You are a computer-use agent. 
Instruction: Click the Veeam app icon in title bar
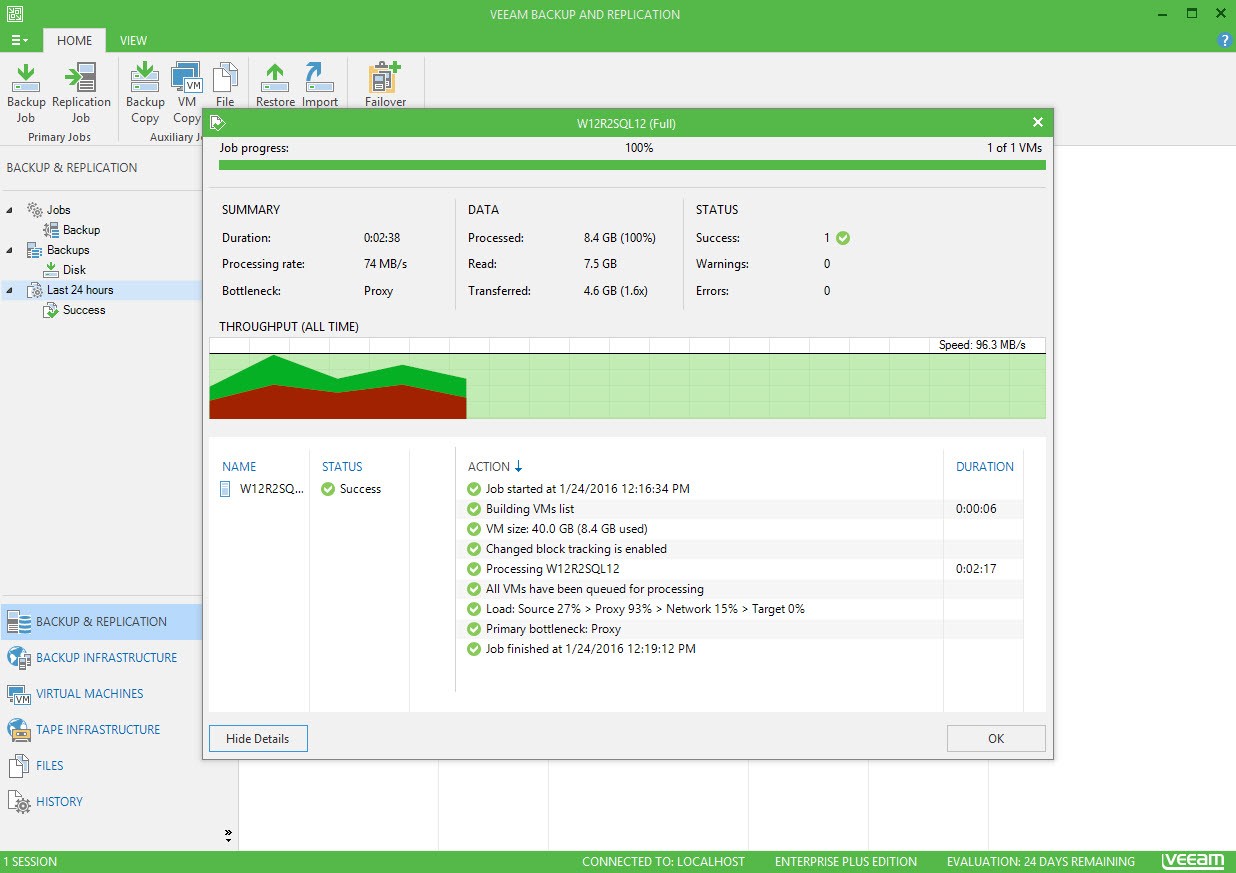pos(14,14)
